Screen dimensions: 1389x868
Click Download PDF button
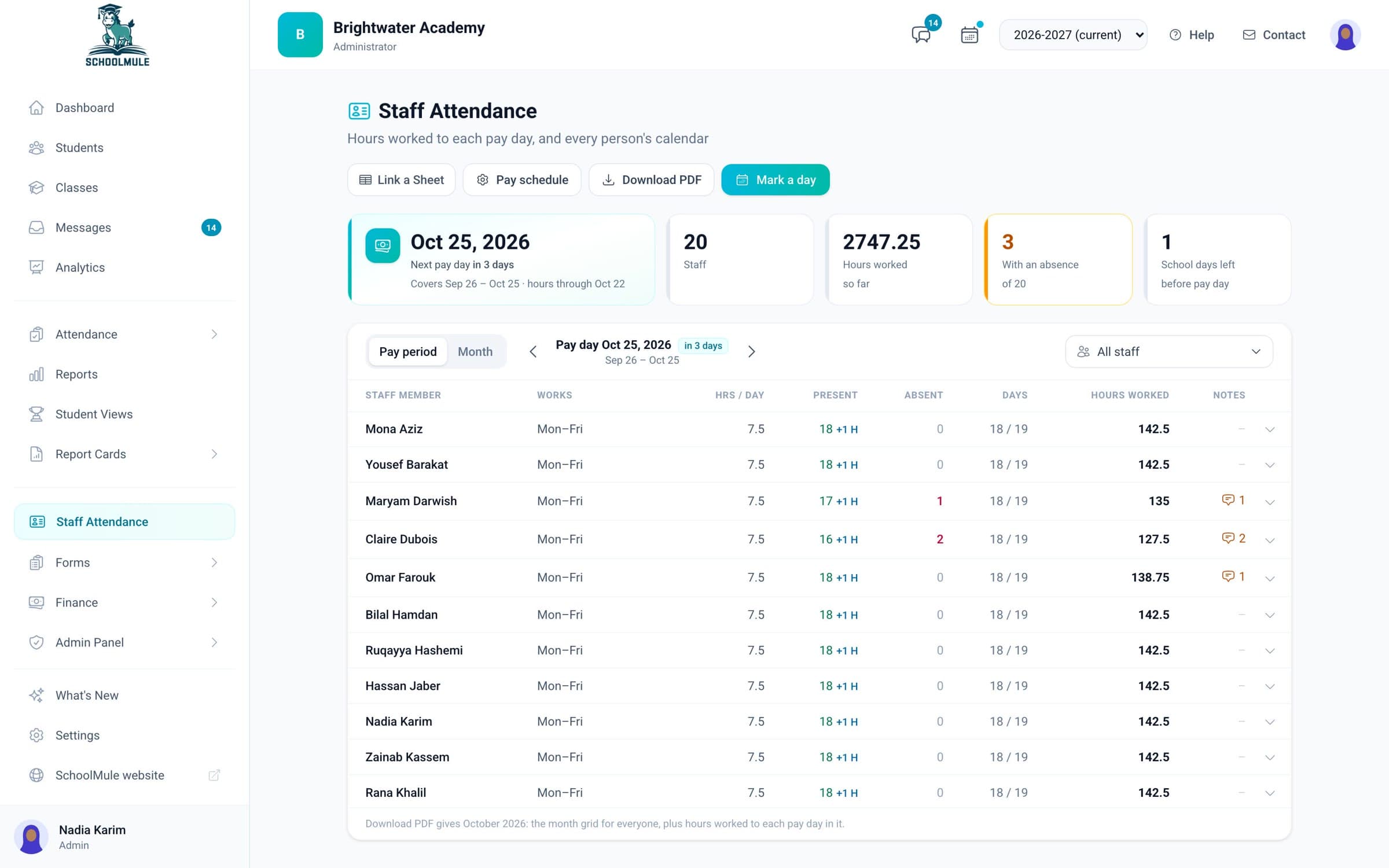coord(651,180)
